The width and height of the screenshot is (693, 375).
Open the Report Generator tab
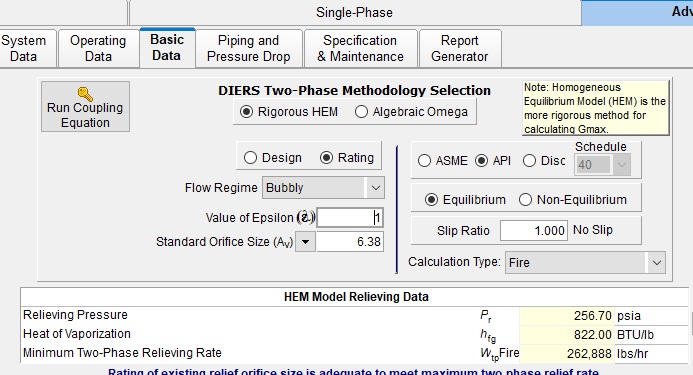pyautogui.click(x=460, y=49)
